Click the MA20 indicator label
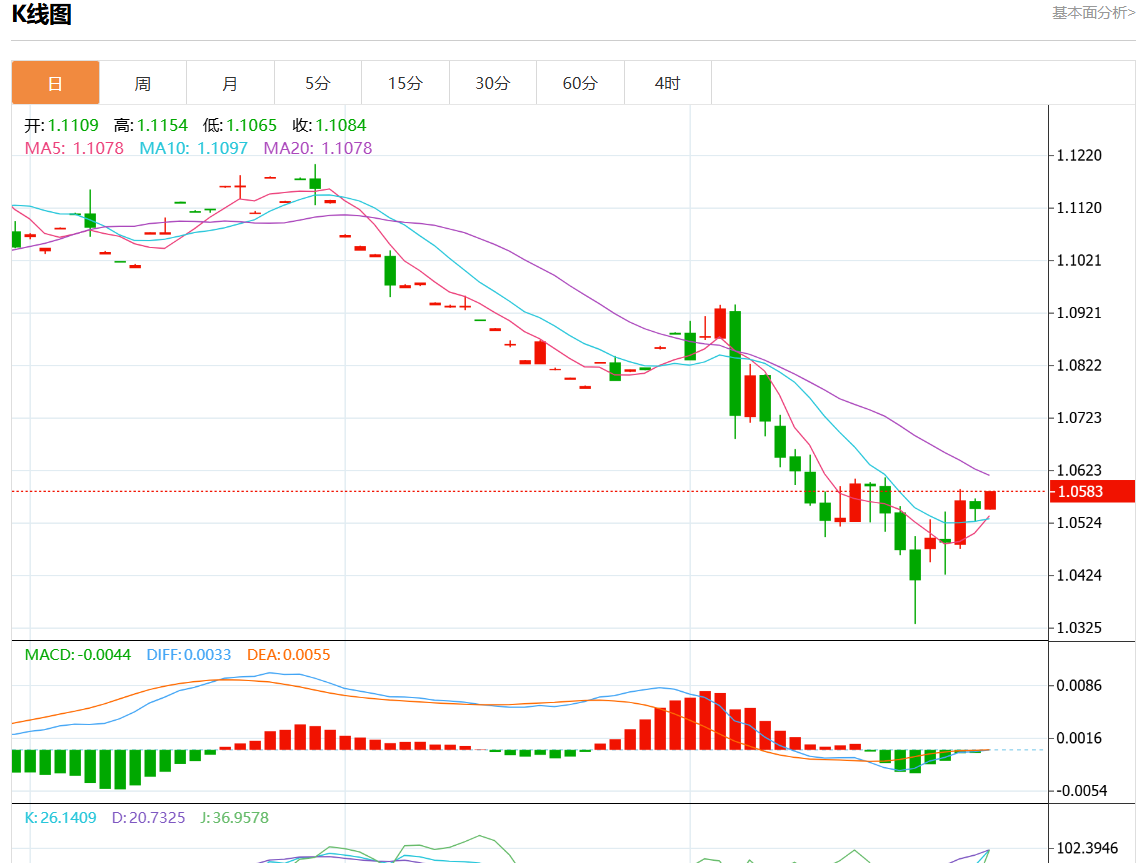The image size is (1146, 863). [x=317, y=148]
